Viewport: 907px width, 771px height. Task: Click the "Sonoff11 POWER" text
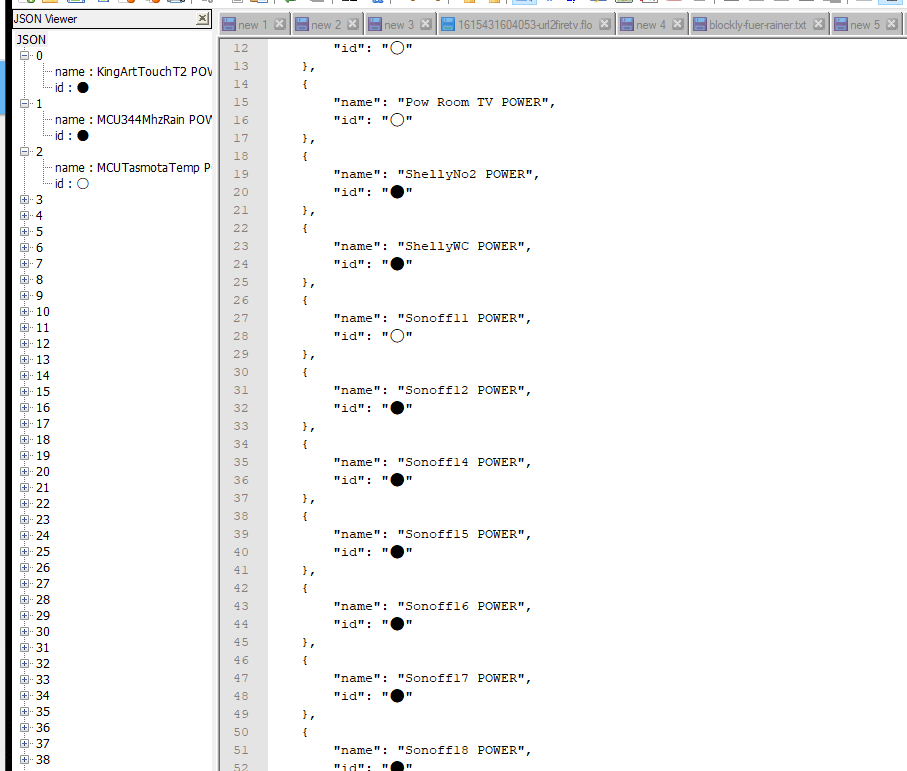[461, 319]
